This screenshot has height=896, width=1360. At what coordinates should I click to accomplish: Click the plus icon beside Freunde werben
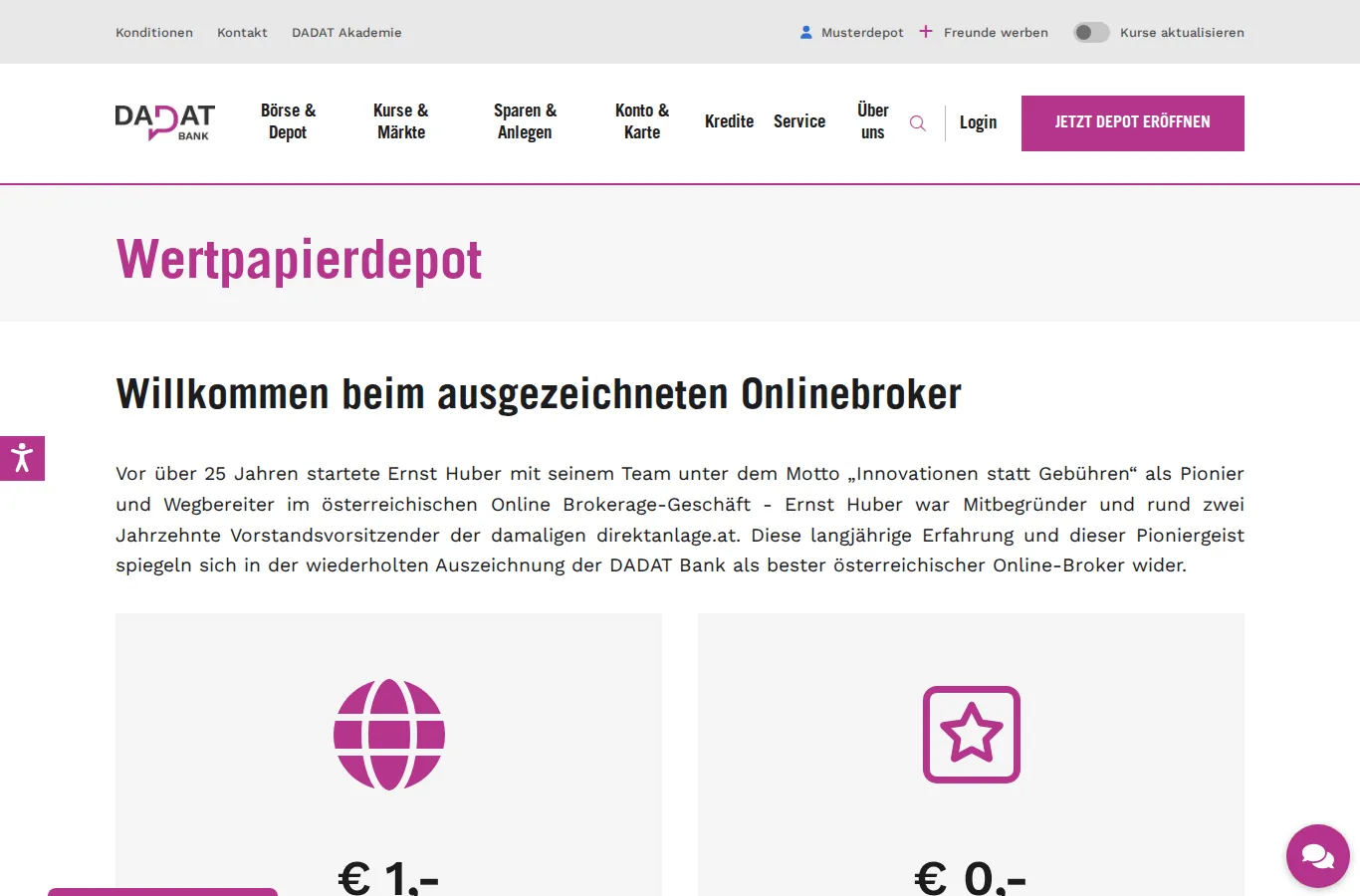[926, 32]
